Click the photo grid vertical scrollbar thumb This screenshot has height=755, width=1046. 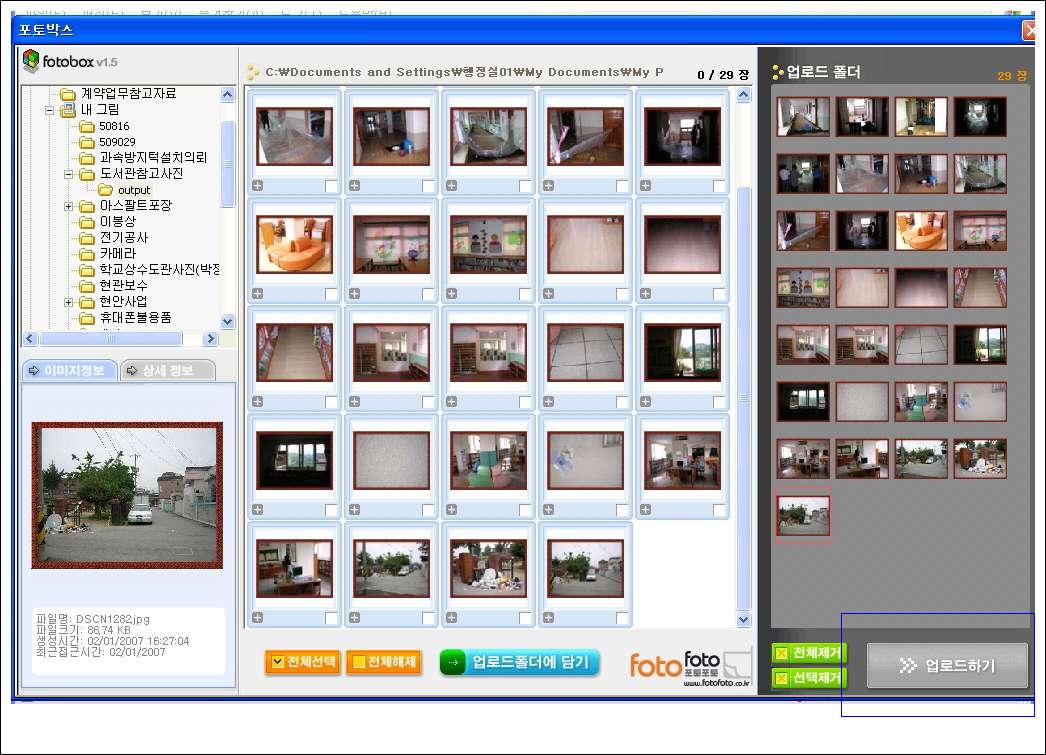click(x=744, y=398)
